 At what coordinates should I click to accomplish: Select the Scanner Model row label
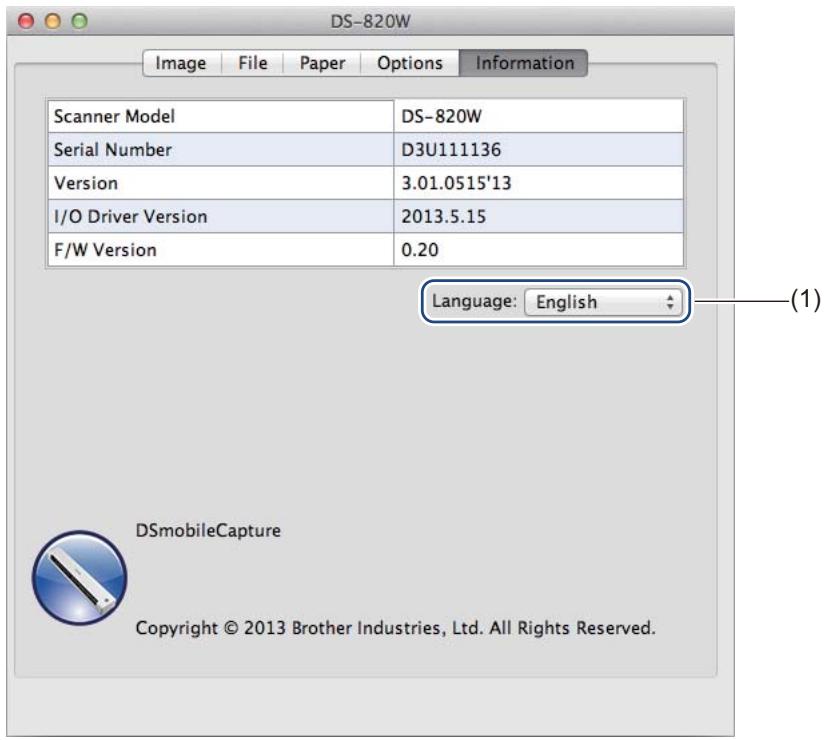pos(114,116)
